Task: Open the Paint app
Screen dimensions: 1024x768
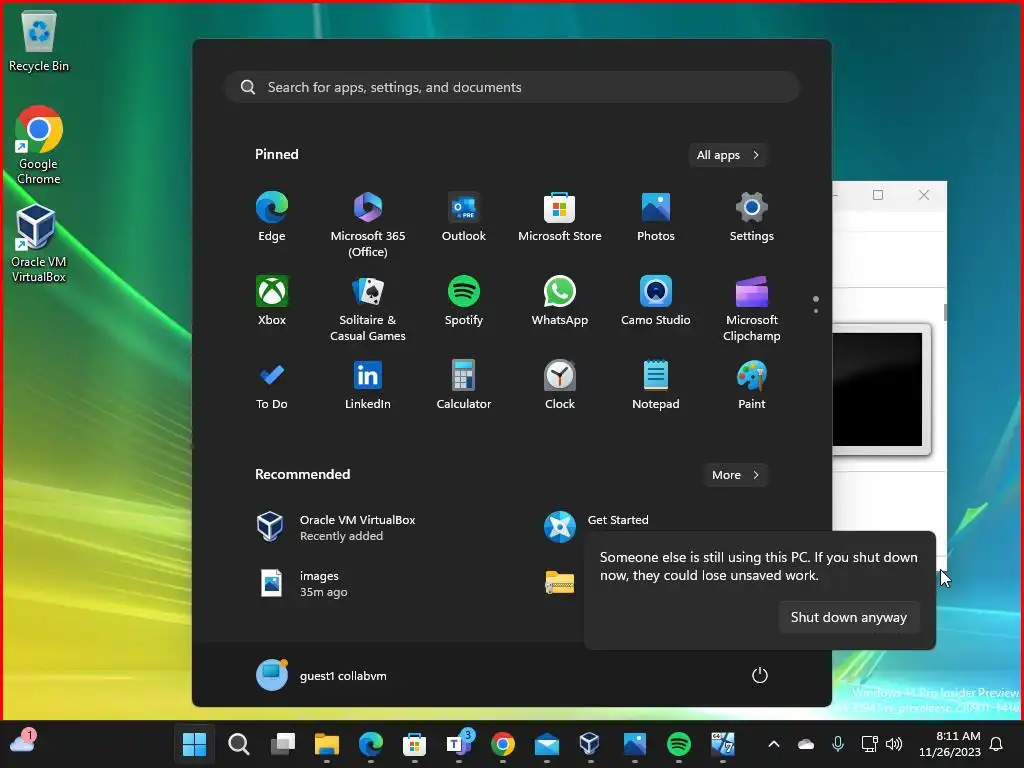Action: 752,385
